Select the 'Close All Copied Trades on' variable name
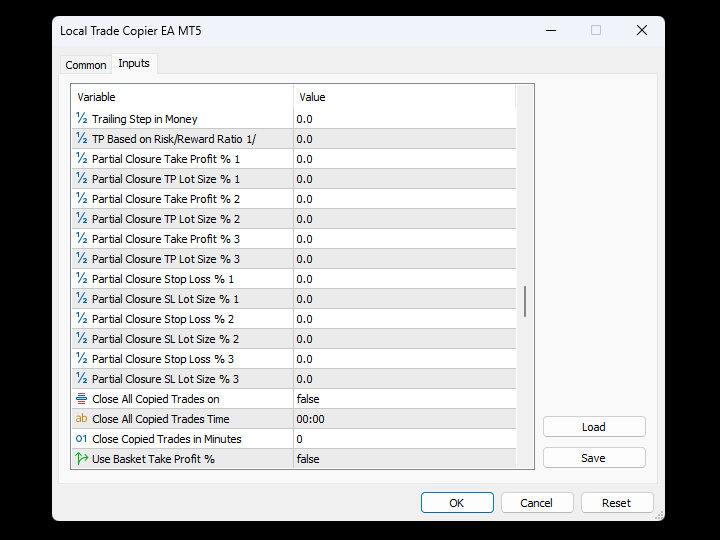 (x=156, y=399)
